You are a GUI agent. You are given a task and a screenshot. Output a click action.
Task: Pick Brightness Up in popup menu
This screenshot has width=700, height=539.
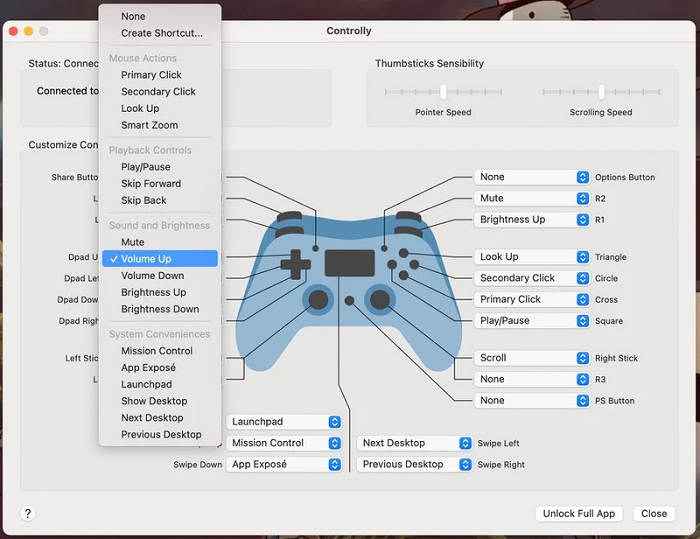tap(160, 292)
